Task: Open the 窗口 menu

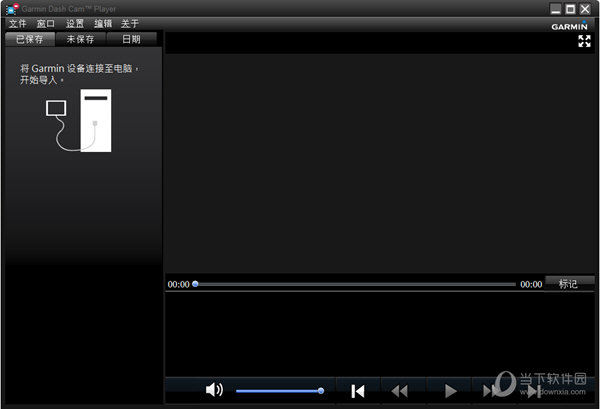Action: tap(46, 24)
